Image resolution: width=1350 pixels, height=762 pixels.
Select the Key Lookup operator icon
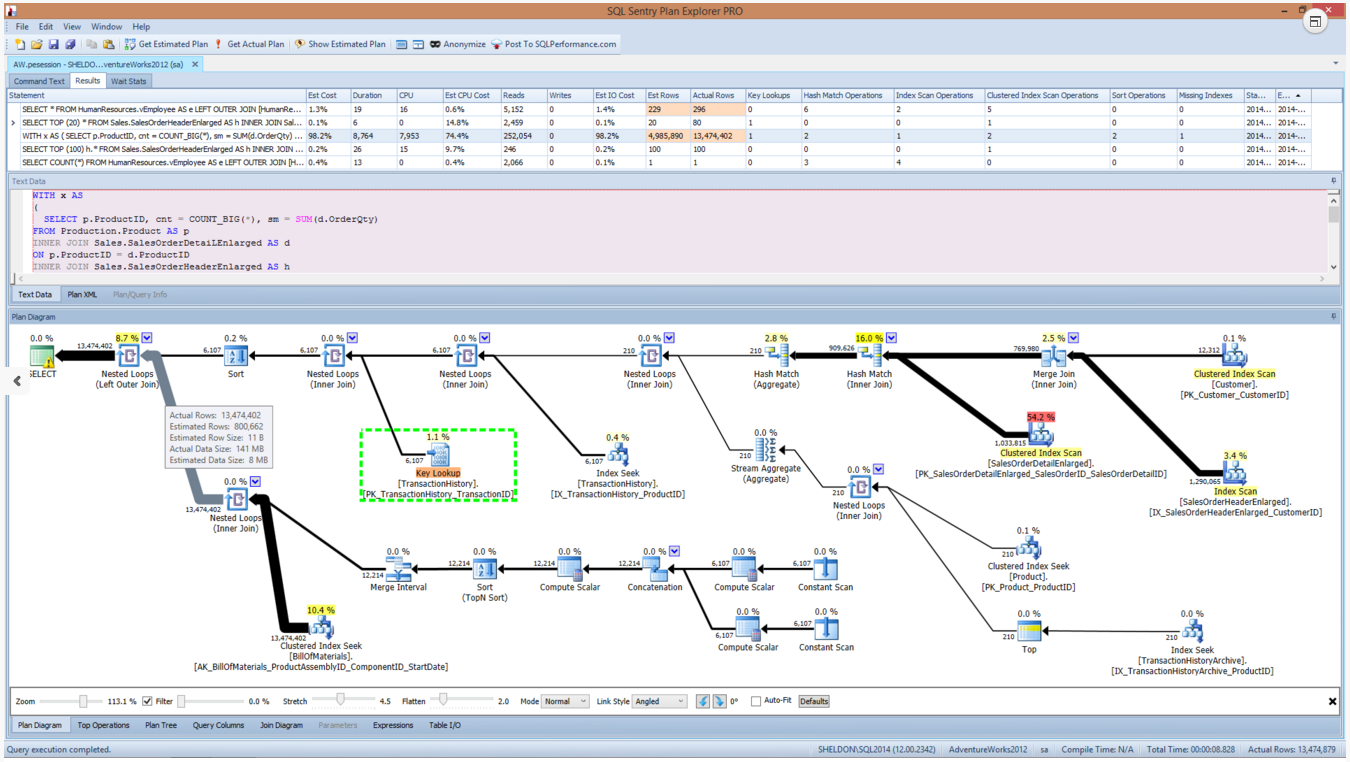[x=438, y=455]
